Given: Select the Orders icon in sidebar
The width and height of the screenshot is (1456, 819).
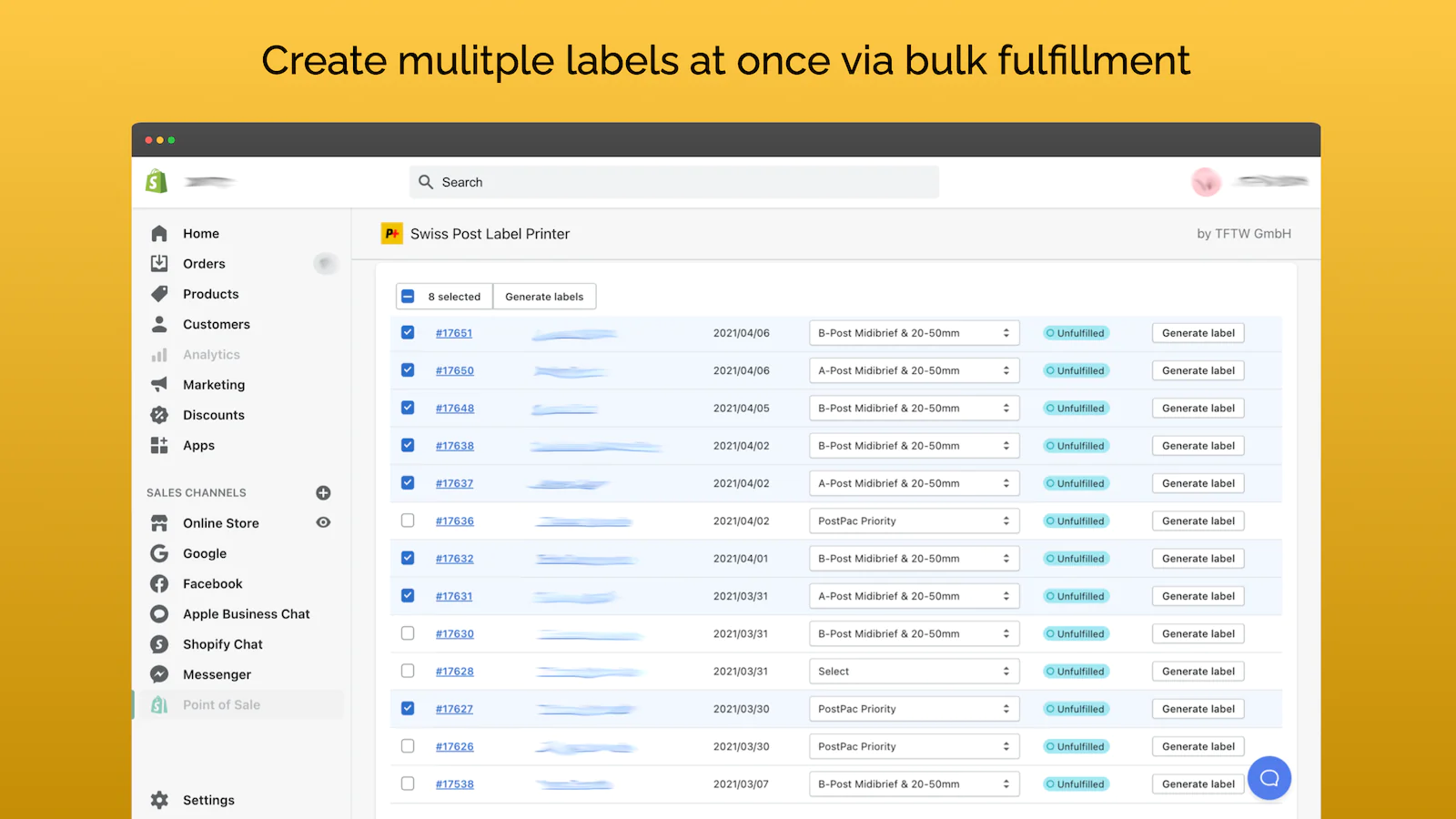Looking at the screenshot, I should (x=159, y=263).
